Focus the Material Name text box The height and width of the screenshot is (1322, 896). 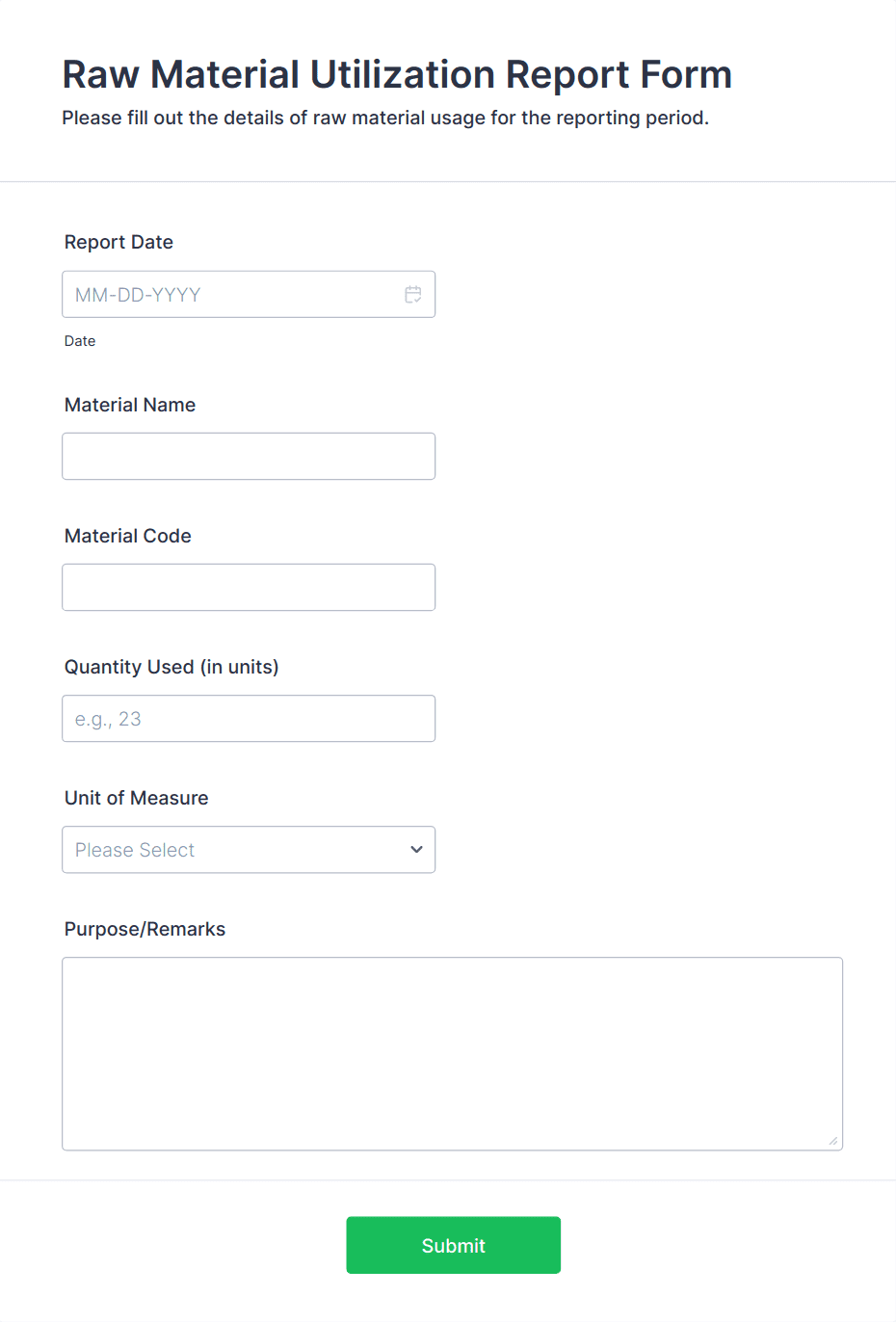(x=249, y=457)
